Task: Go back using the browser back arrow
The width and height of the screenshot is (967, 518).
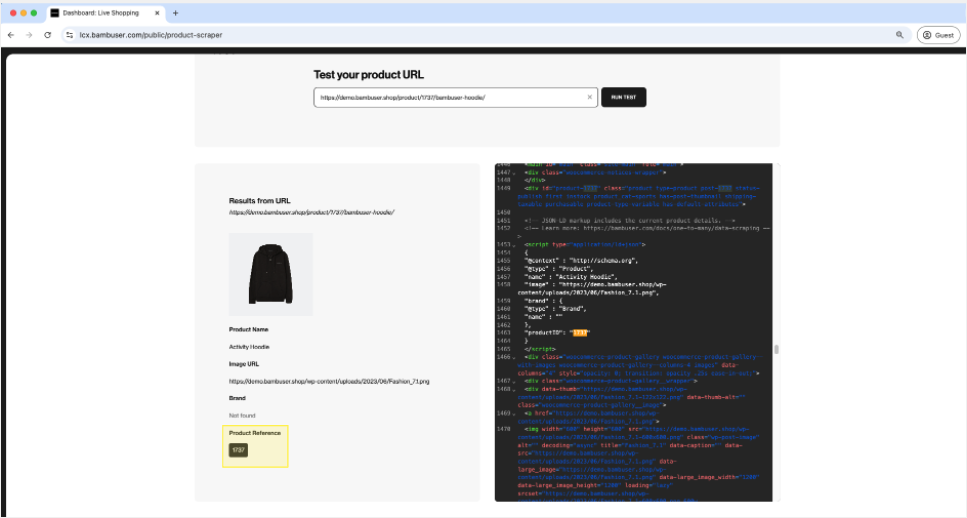Action: click(11, 35)
